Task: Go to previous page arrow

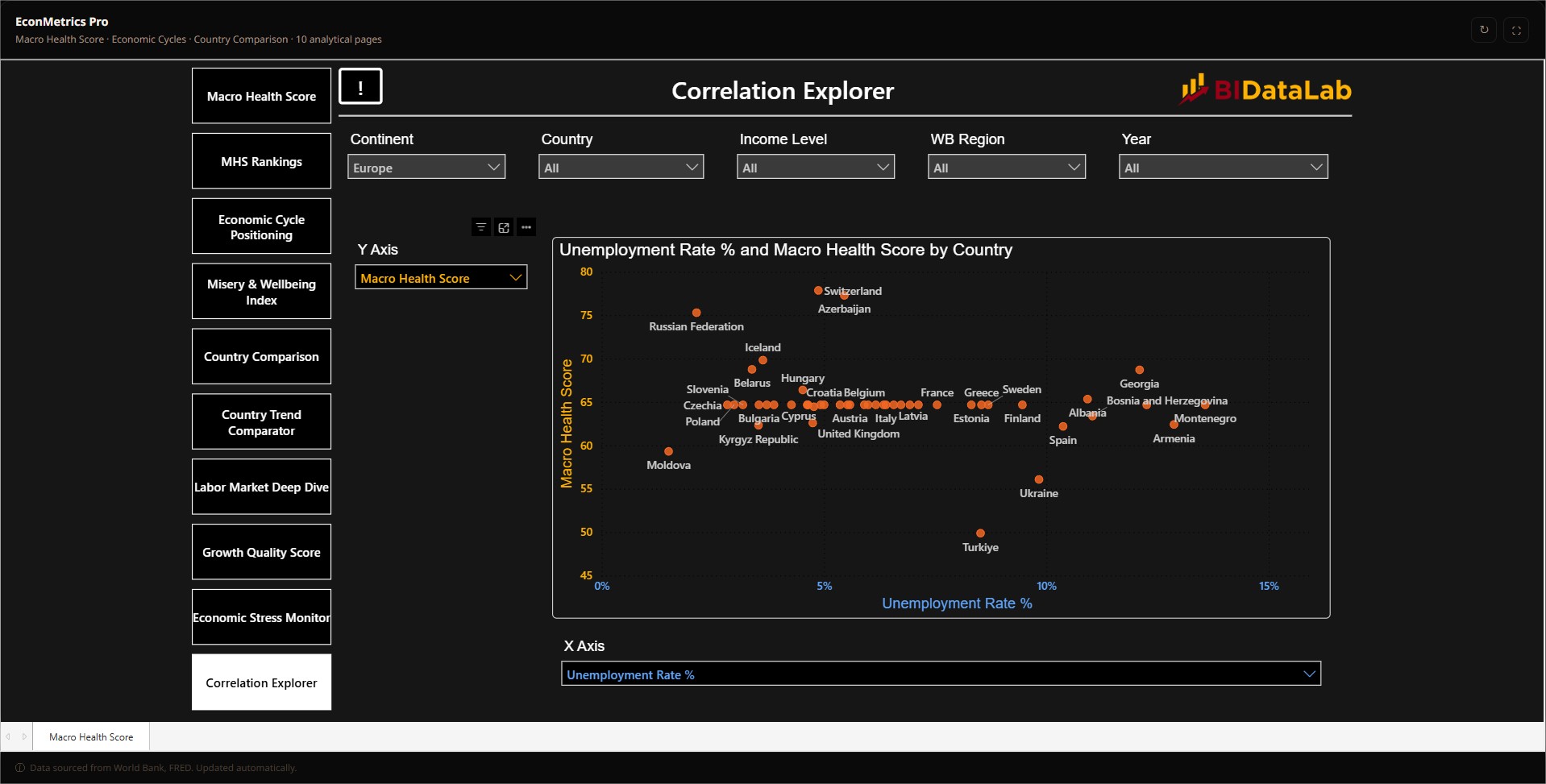Action: click(x=8, y=736)
